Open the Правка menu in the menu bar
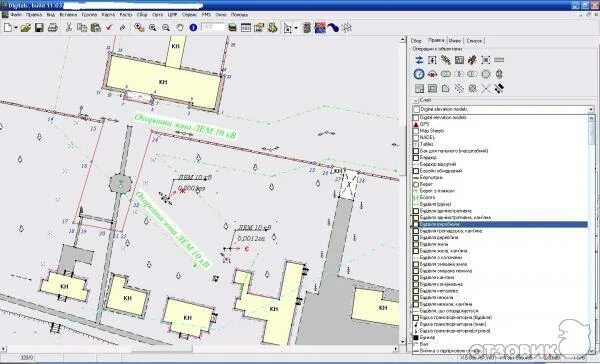The height and width of the screenshot is (364, 600). click(x=34, y=15)
